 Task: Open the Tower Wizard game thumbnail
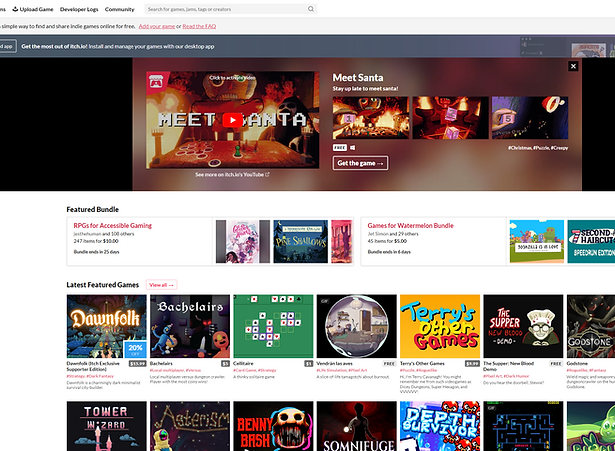point(107,426)
